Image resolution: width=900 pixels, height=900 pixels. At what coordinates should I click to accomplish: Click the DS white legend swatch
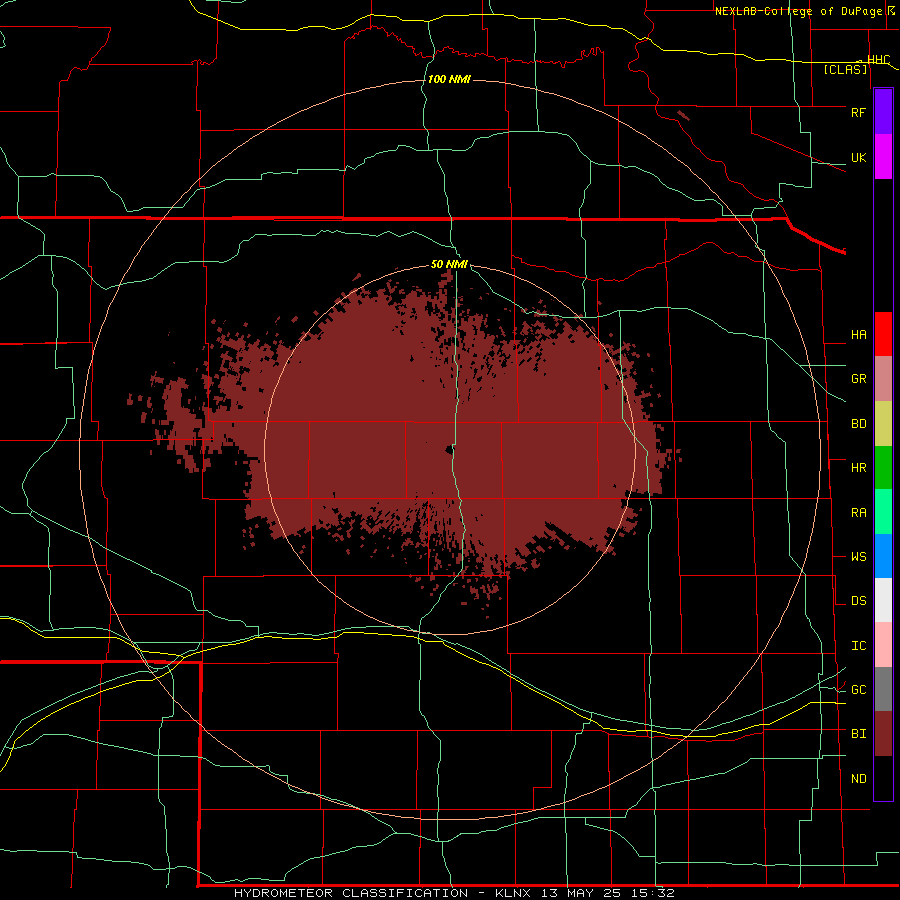883,600
